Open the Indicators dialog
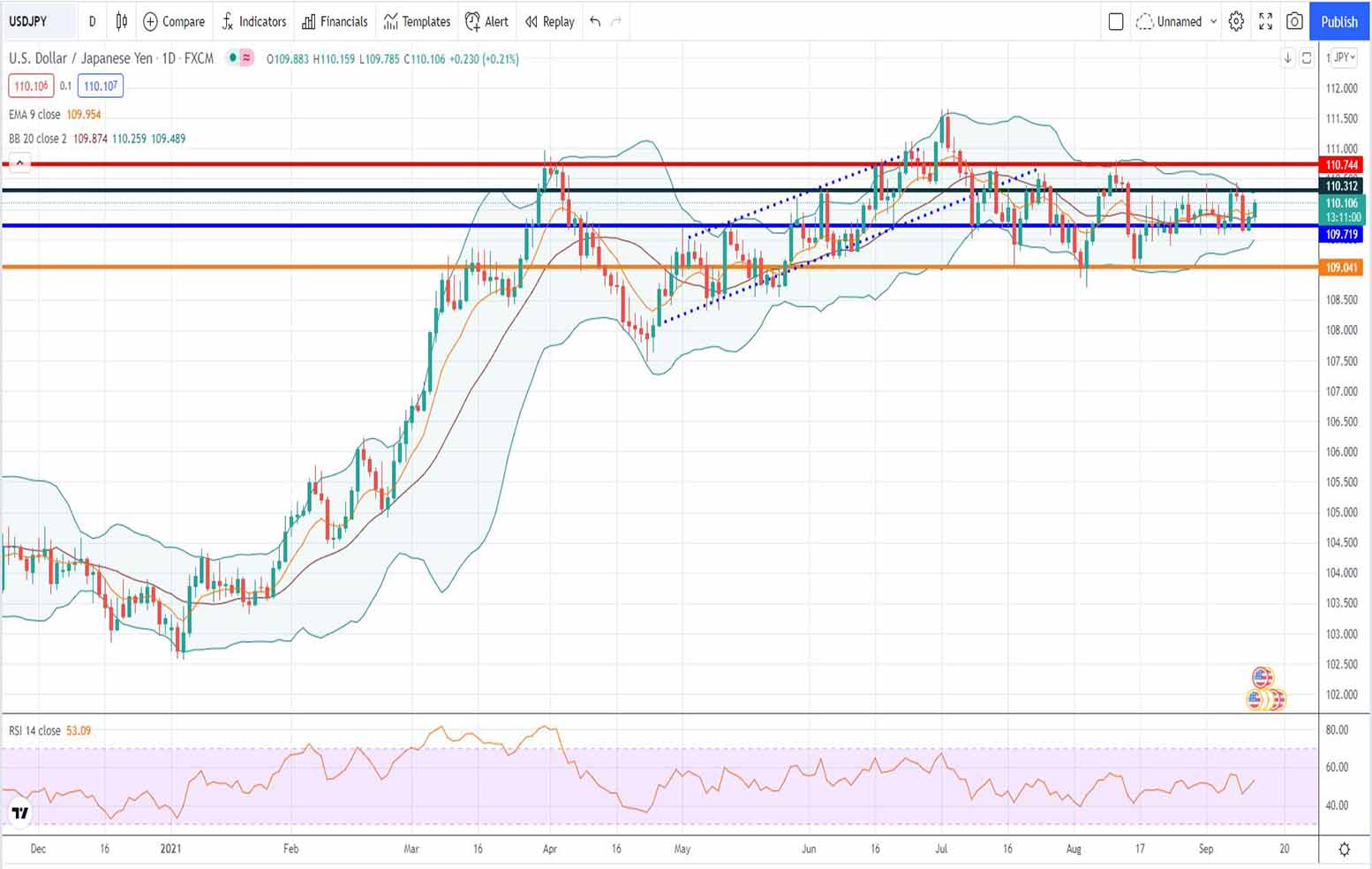This screenshot has width=1372, height=869. (254, 21)
